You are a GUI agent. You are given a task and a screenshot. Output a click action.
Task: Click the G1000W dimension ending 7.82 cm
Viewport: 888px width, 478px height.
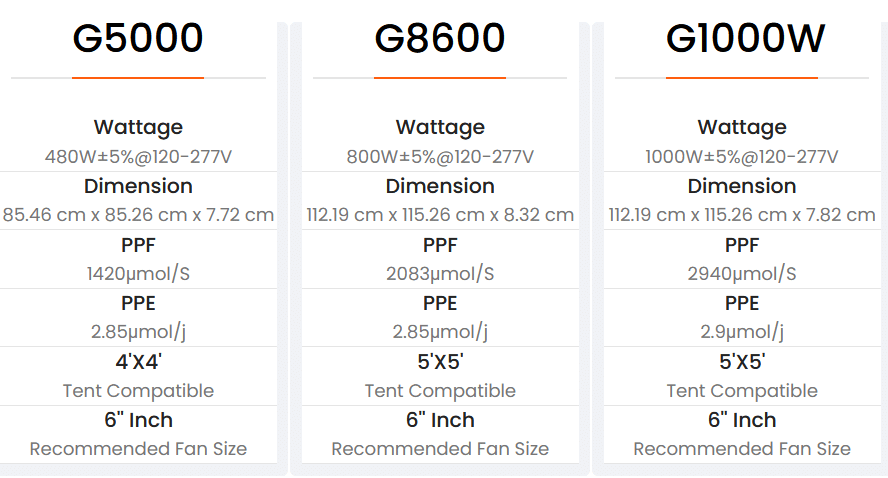click(x=742, y=215)
